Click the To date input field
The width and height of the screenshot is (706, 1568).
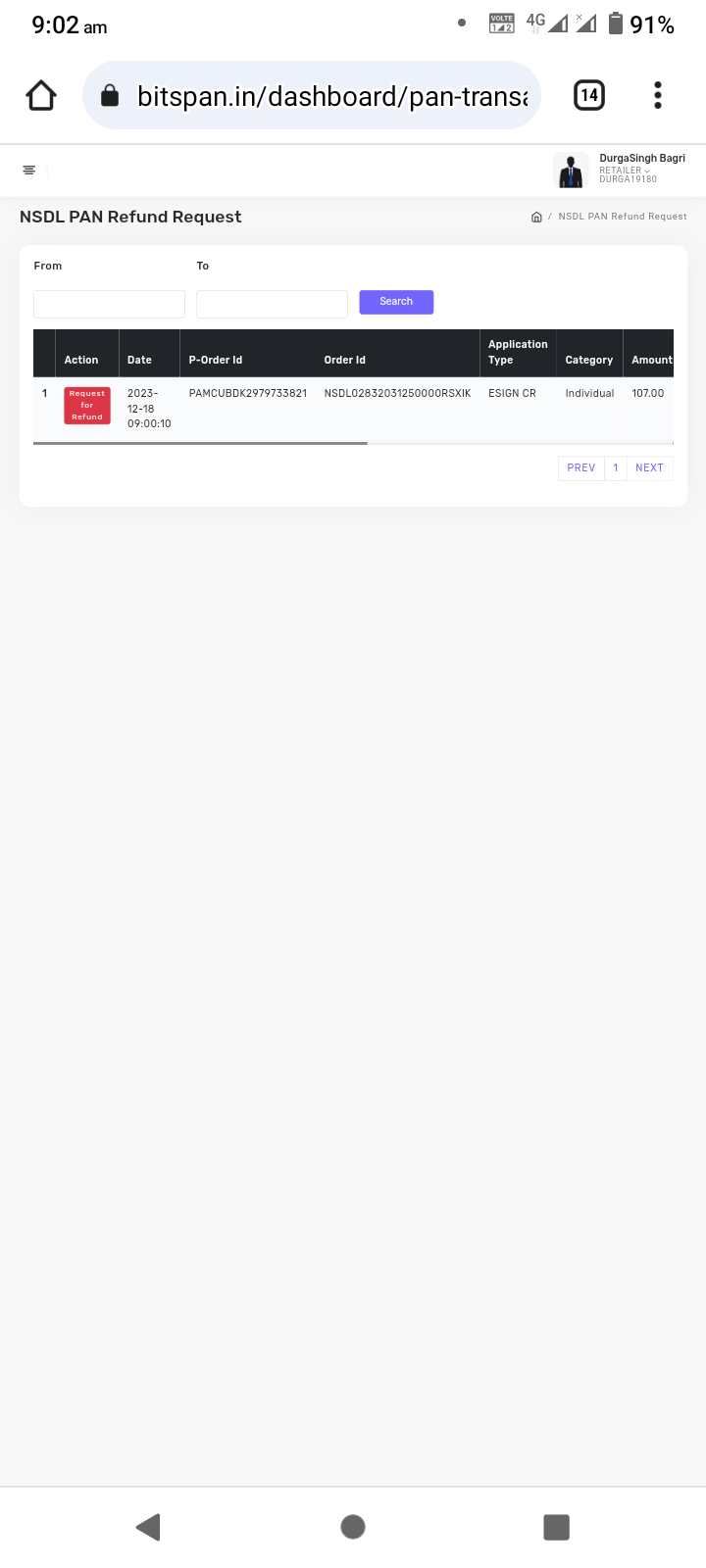[272, 304]
